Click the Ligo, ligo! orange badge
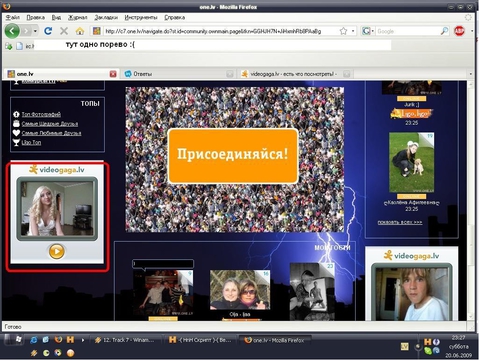479x361 pixels. tap(411, 114)
